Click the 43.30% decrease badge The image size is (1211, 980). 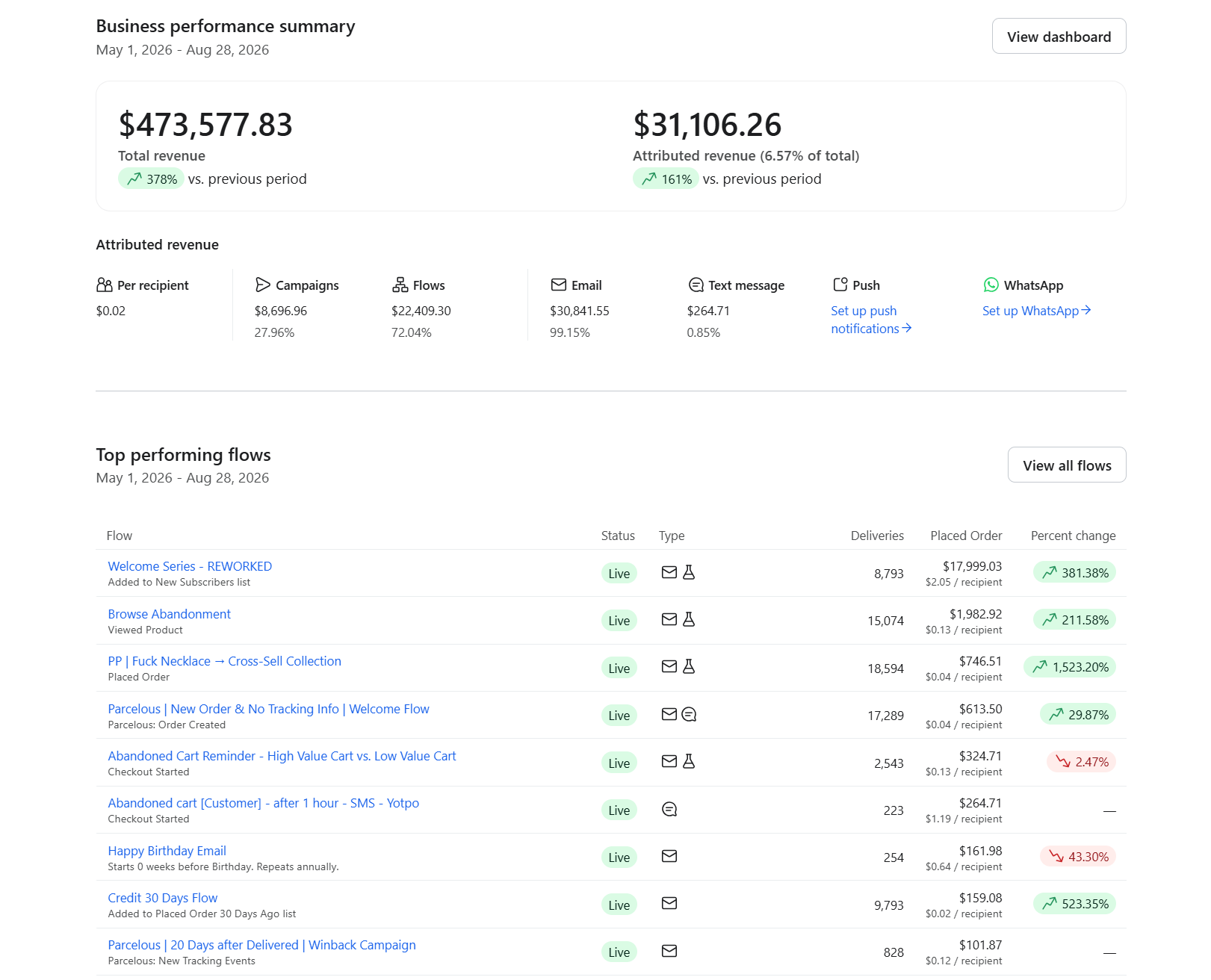pyautogui.click(x=1078, y=857)
